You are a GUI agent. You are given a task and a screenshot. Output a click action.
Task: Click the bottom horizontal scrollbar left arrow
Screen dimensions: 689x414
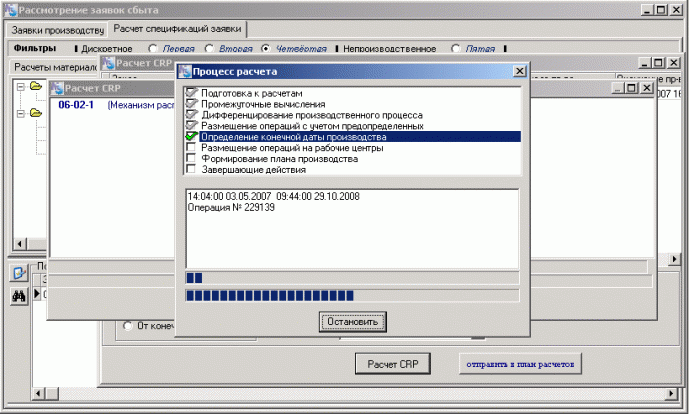point(38,393)
